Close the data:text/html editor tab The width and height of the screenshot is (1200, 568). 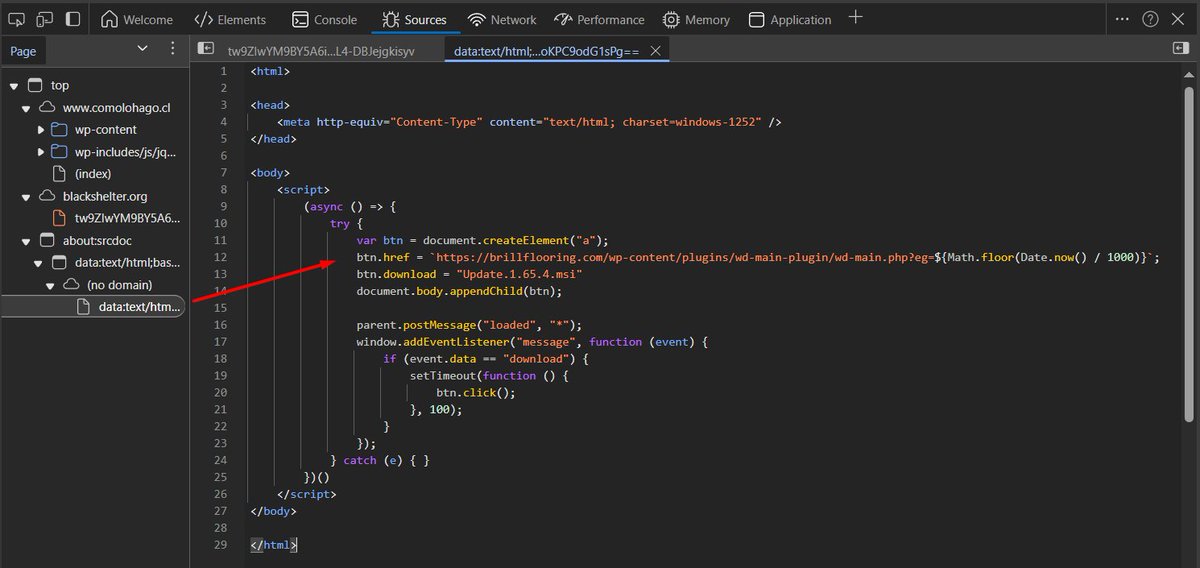[657, 49]
